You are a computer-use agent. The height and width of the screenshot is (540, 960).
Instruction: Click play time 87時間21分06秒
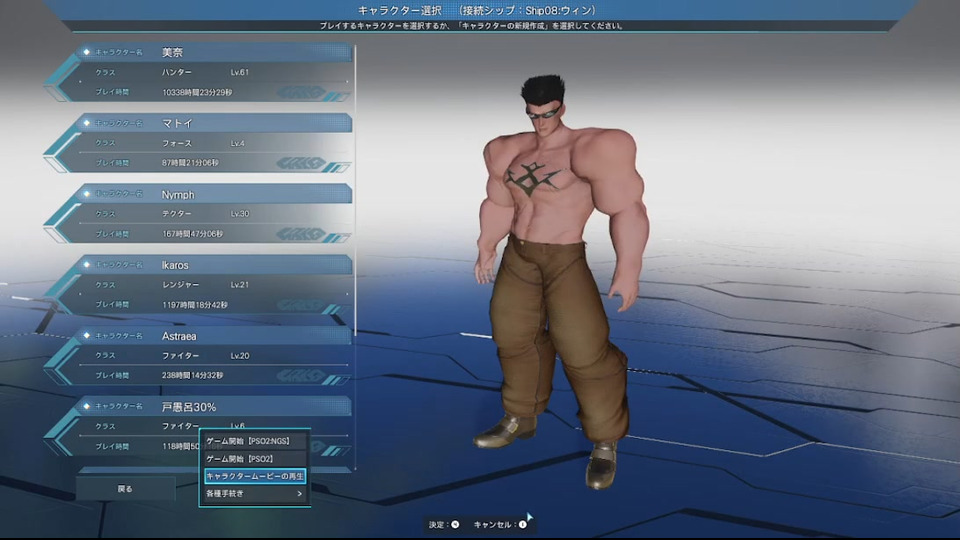pos(190,163)
